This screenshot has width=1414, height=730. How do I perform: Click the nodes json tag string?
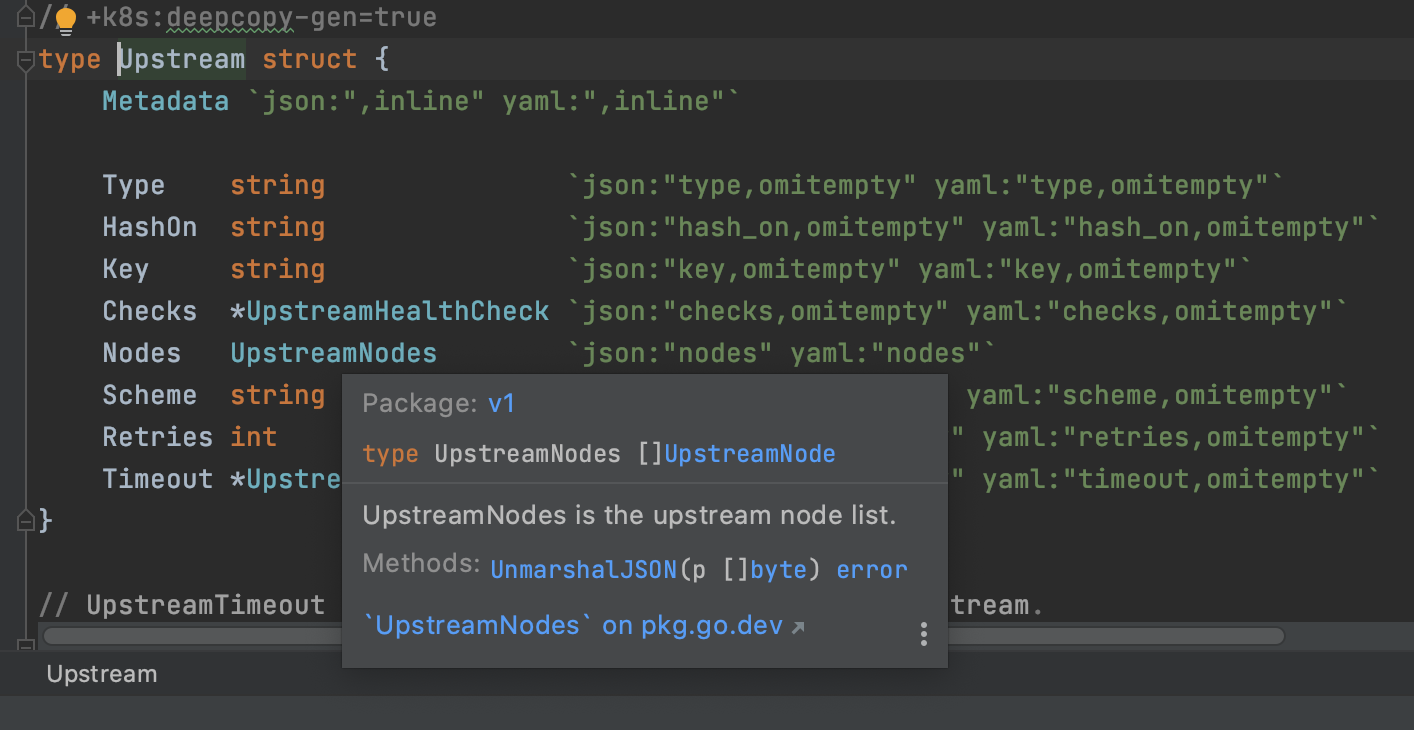[x=670, y=354]
